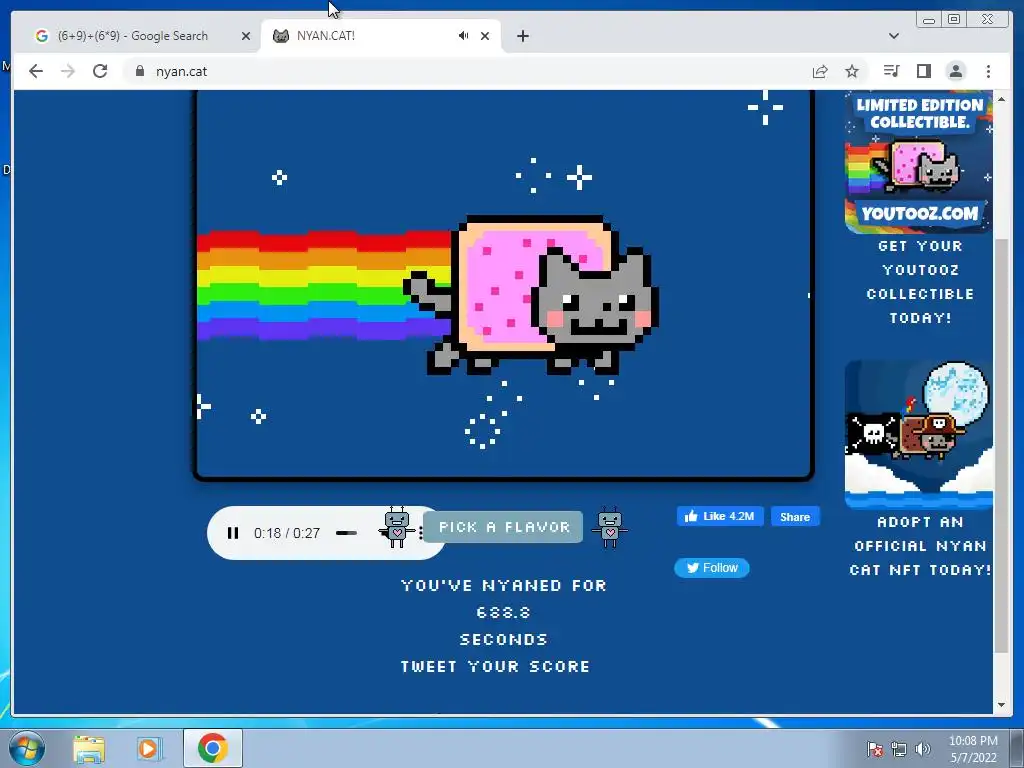
Task: Share this page from the address bar
Action: pos(820,71)
